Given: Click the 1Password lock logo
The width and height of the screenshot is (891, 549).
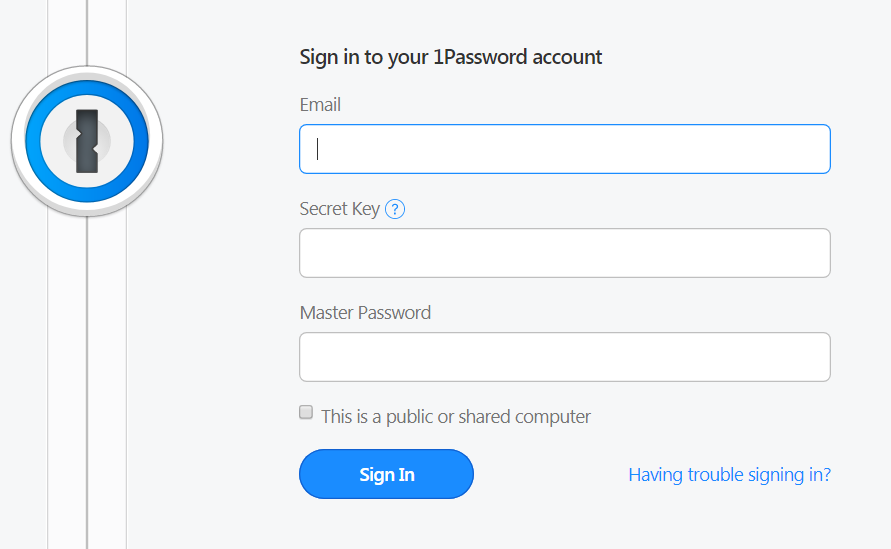Looking at the screenshot, I should click(x=87, y=141).
